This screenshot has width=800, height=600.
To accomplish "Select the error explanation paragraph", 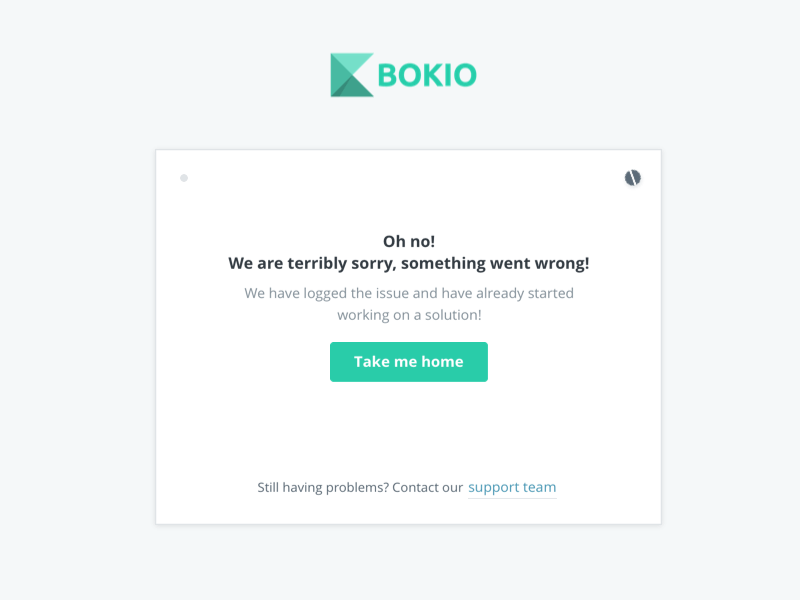I will point(408,303).
